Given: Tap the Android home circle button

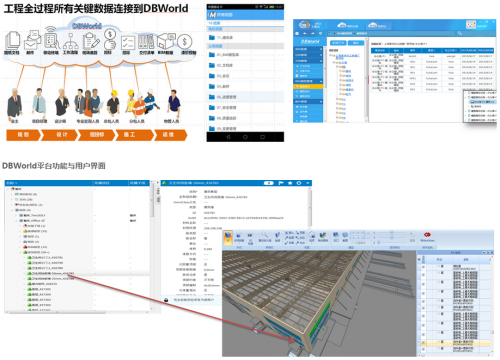Looking at the screenshot, I should pyautogui.click(x=245, y=137).
